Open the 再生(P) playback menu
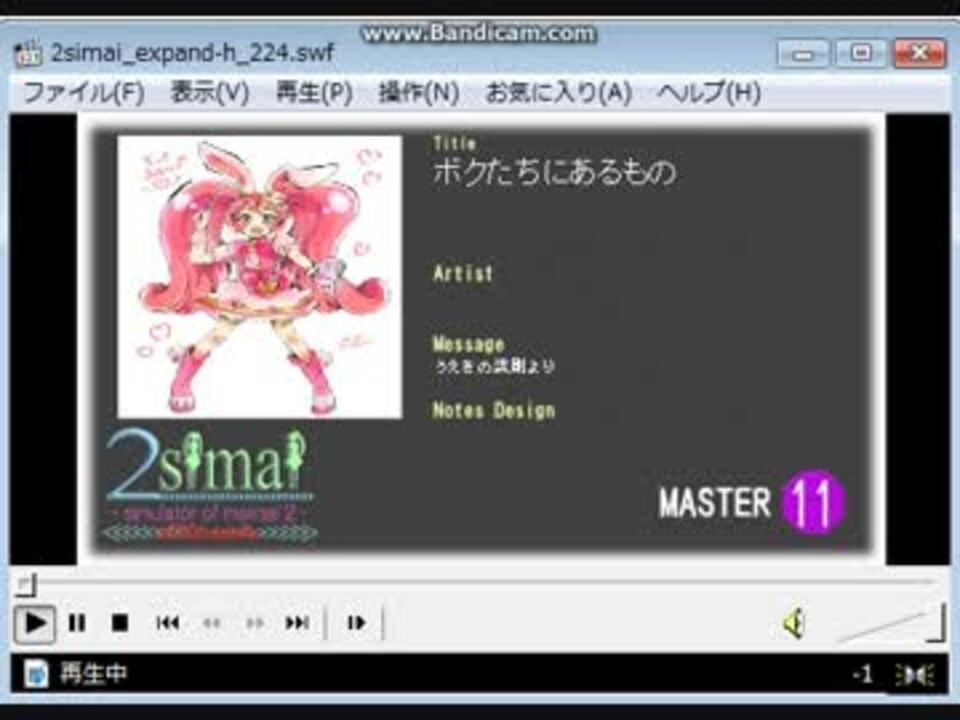The height and width of the screenshot is (720, 960). coord(314,94)
